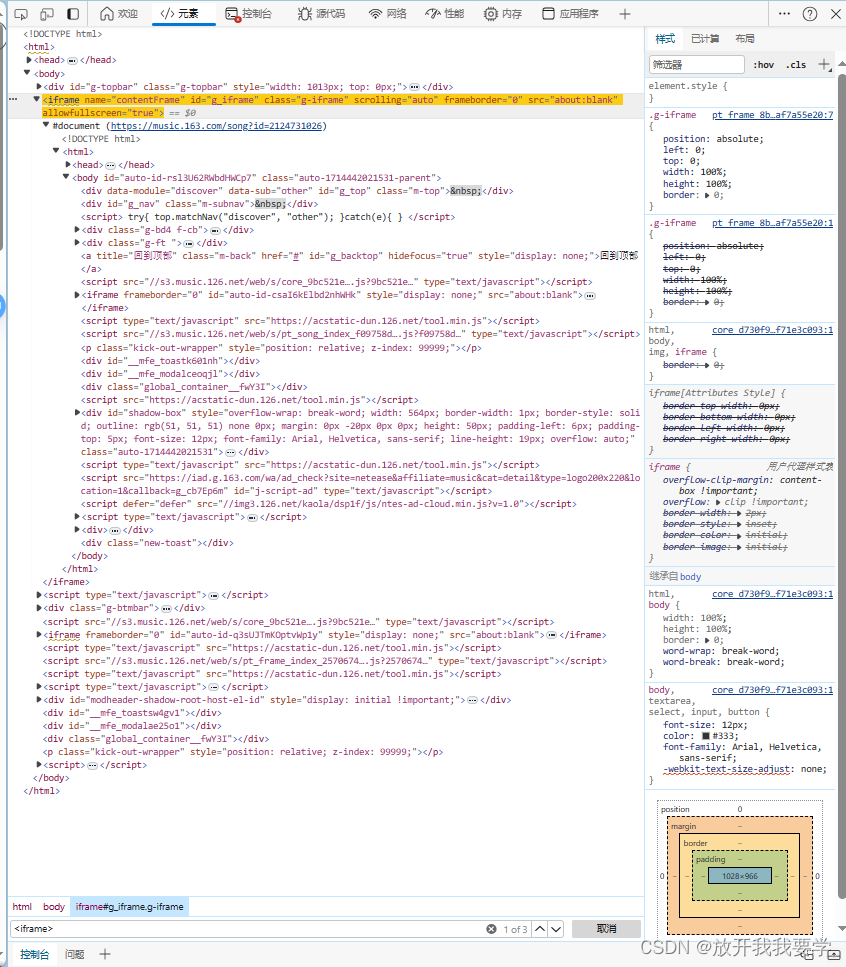
Task: Open pt_frame_8b..af7a55e20:1 stylesheet link
Action: pyautogui.click(x=772, y=223)
